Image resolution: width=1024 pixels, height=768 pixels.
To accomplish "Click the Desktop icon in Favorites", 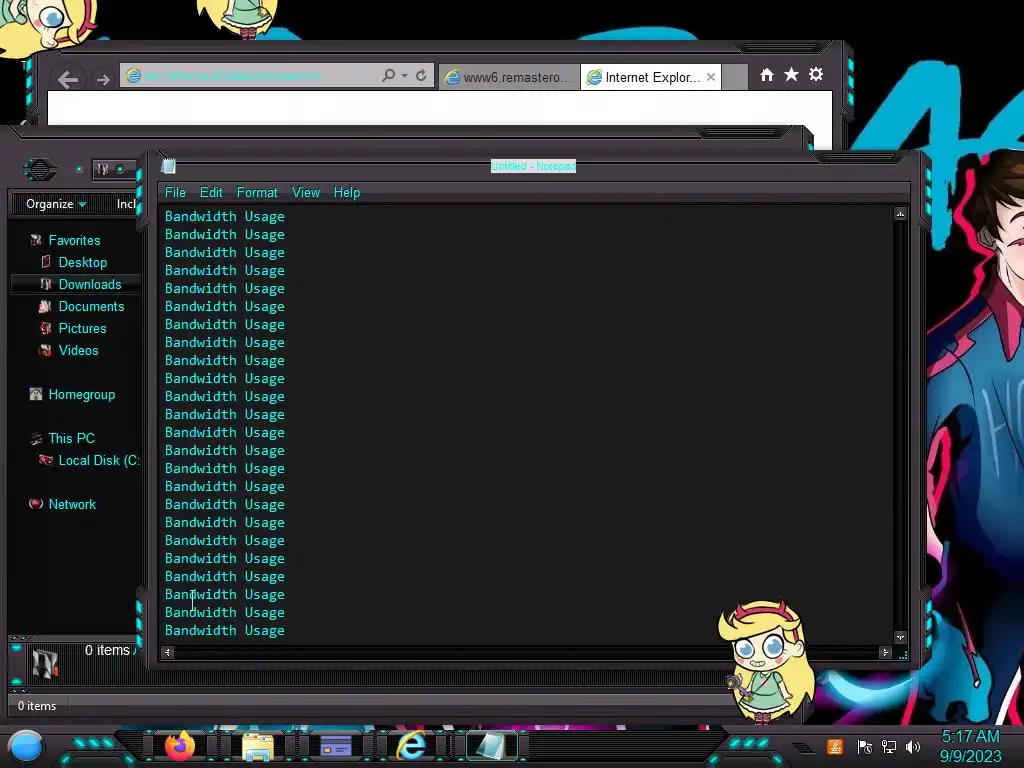I will [46, 262].
